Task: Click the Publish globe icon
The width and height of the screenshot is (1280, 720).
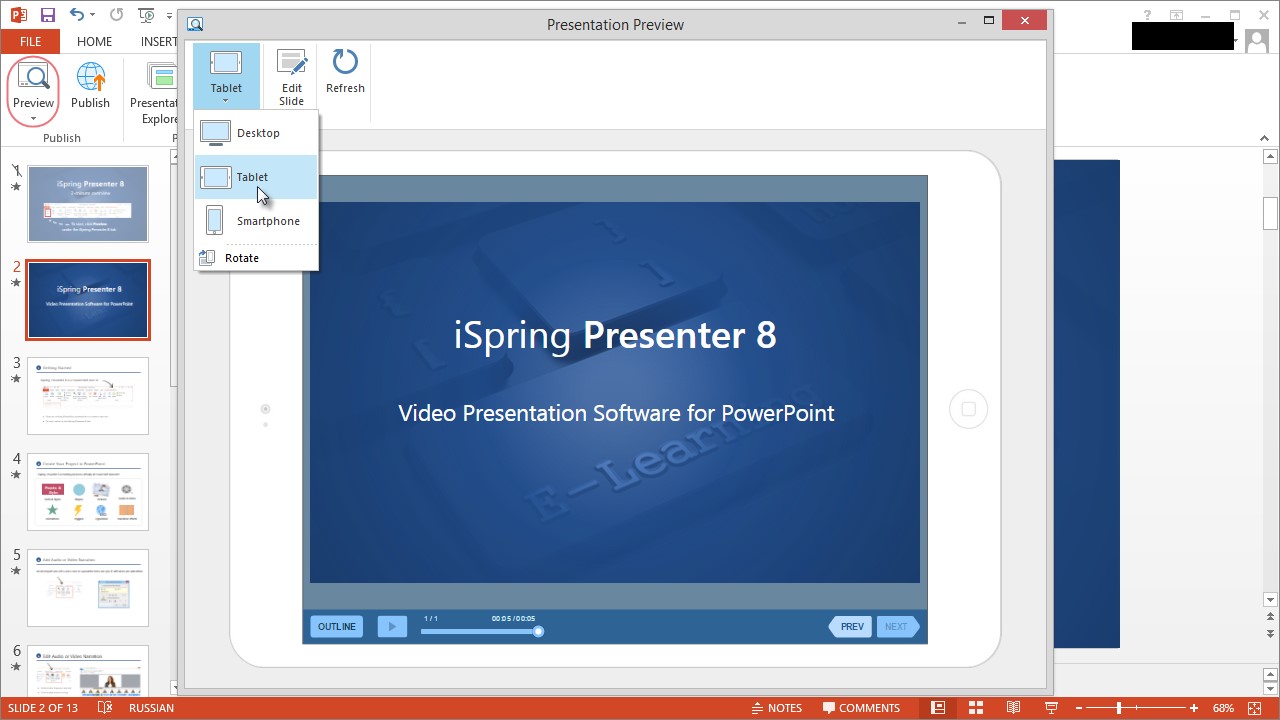Action: tap(91, 78)
